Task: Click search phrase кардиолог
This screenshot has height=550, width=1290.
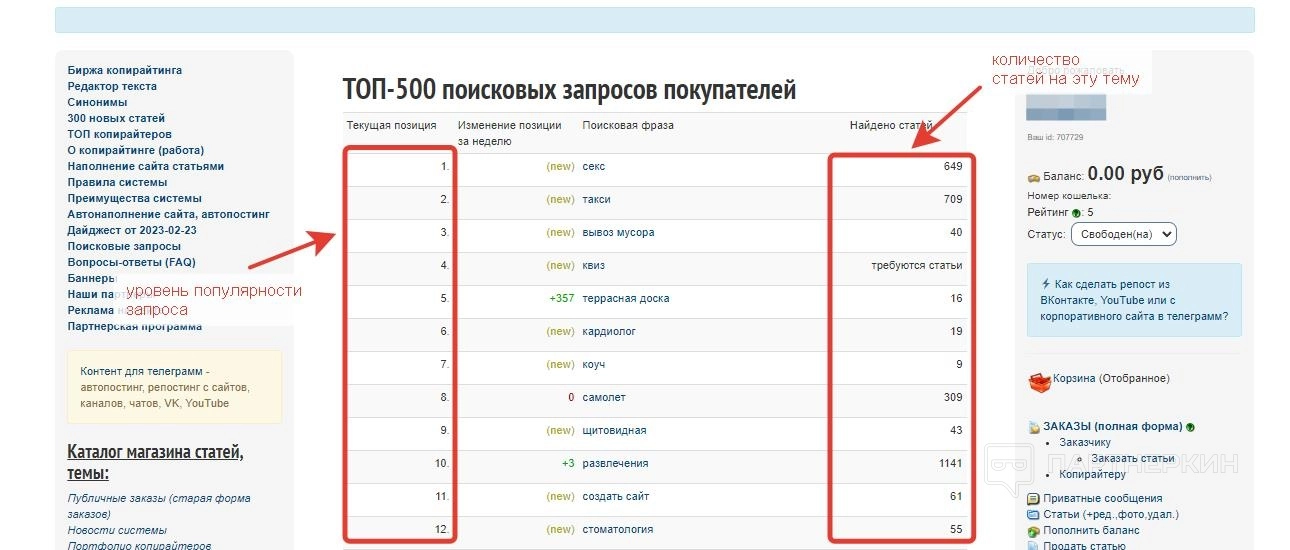Action: [x=609, y=332]
